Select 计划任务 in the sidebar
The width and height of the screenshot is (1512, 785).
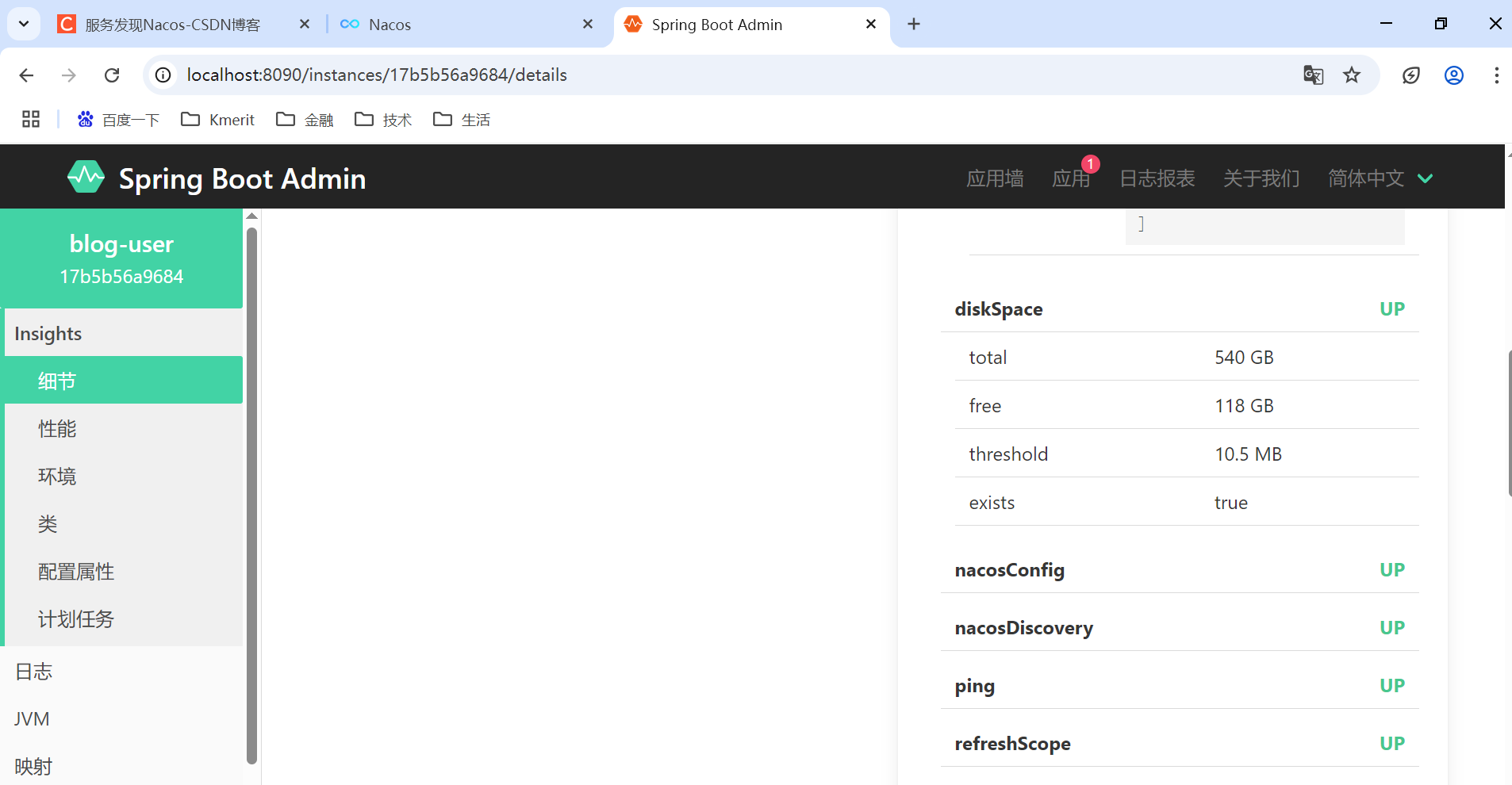pyautogui.click(x=124, y=618)
